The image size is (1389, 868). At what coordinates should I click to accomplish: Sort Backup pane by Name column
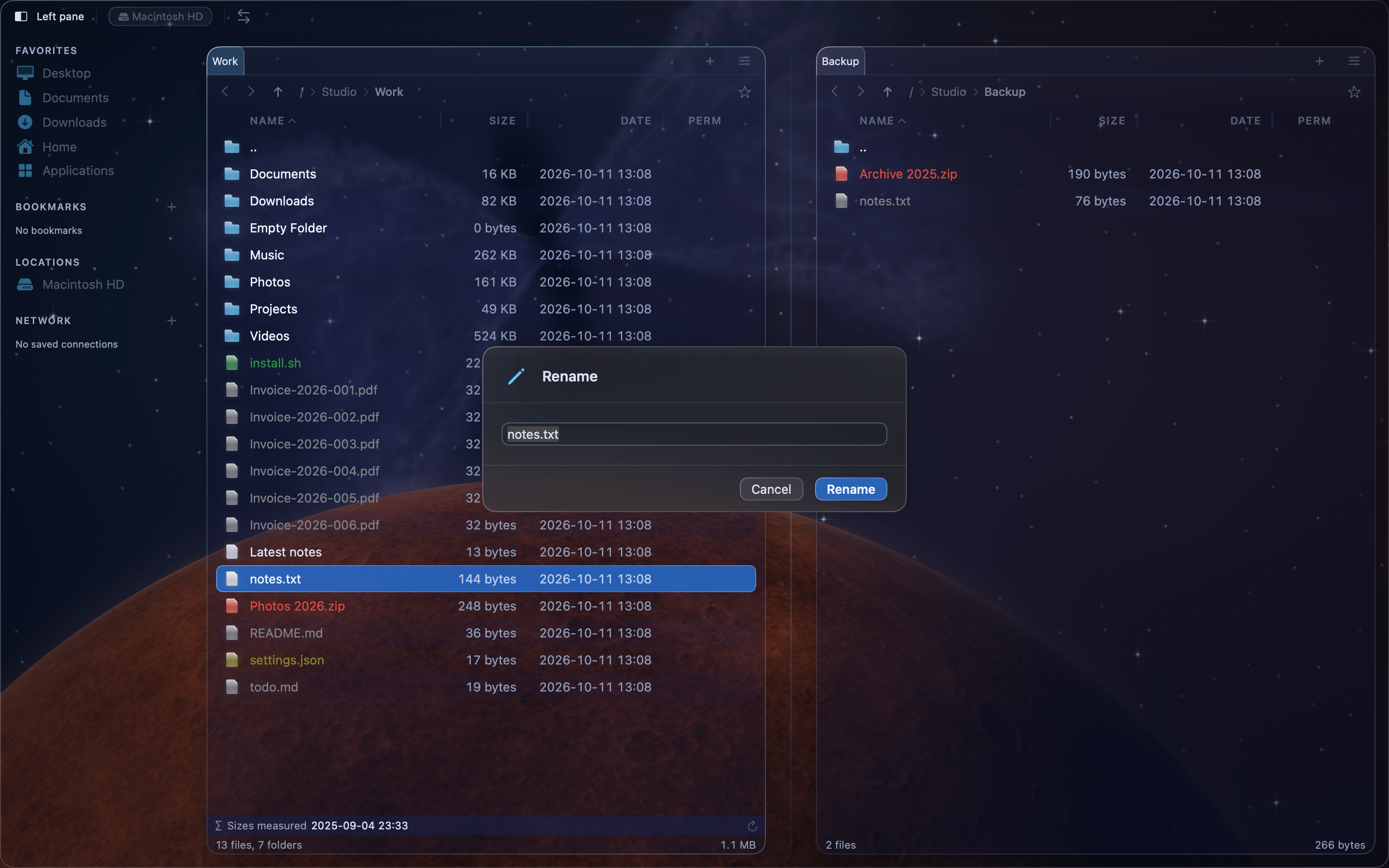(x=882, y=121)
